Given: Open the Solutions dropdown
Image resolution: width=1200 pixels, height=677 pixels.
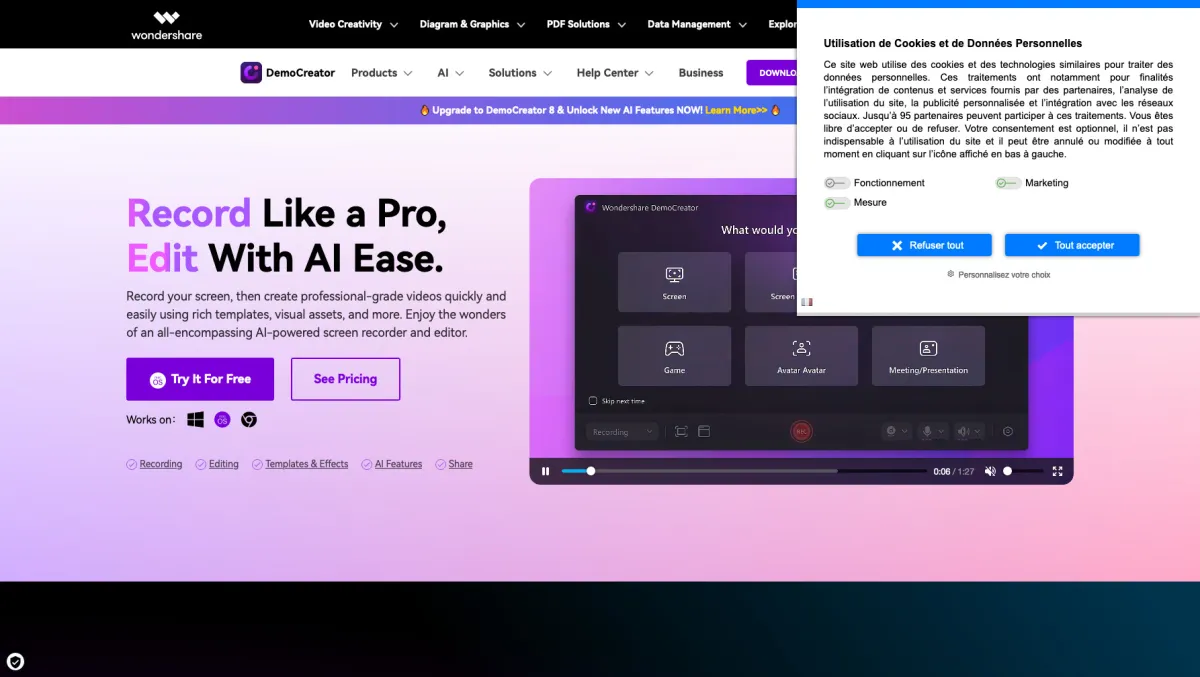Looking at the screenshot, I should point(520,73).
